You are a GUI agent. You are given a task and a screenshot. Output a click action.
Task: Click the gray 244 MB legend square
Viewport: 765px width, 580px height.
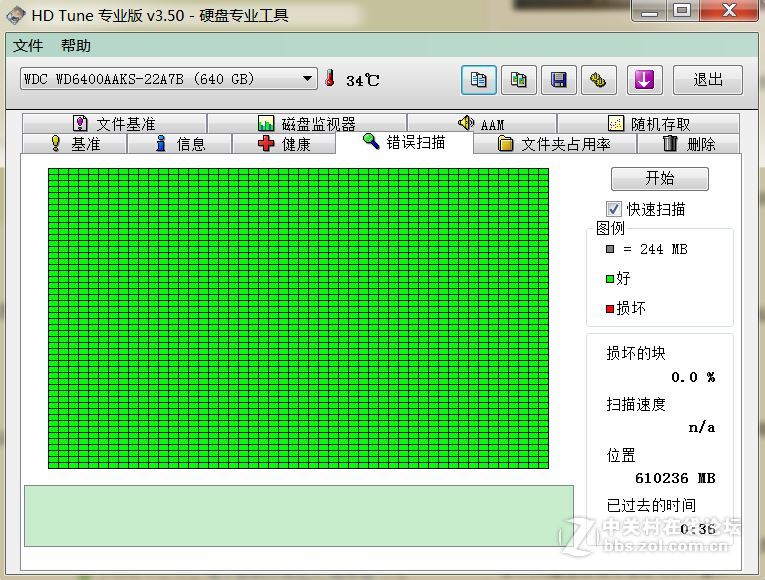point(610,249)
